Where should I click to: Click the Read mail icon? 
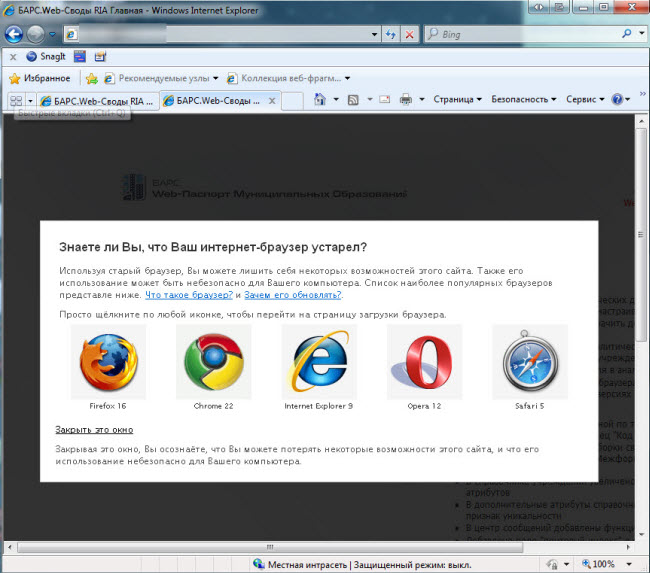point(385,100)
